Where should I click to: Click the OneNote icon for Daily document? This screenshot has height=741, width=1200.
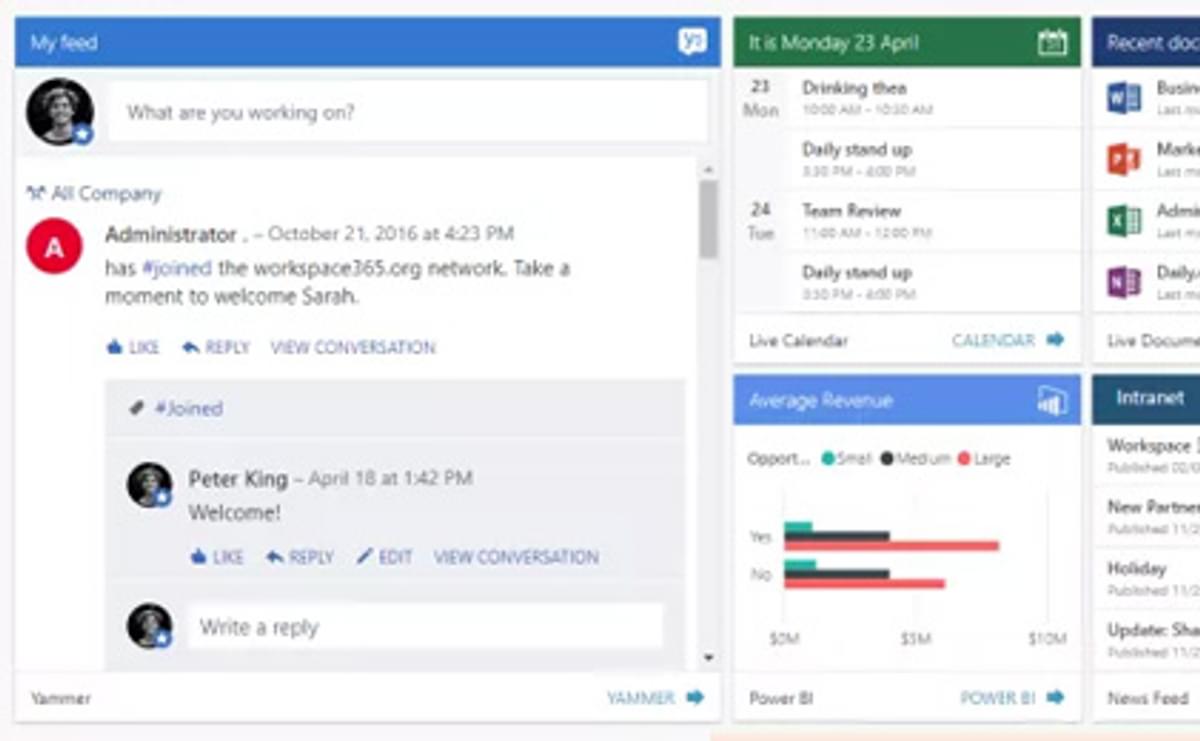[1122, 280]
